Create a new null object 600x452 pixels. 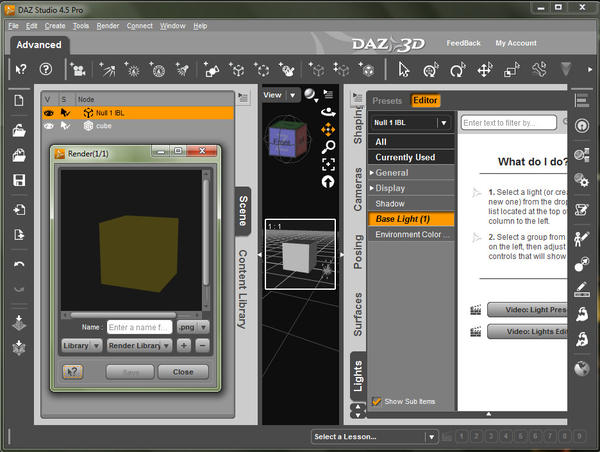pyautogui.click(x=237, y=70)
